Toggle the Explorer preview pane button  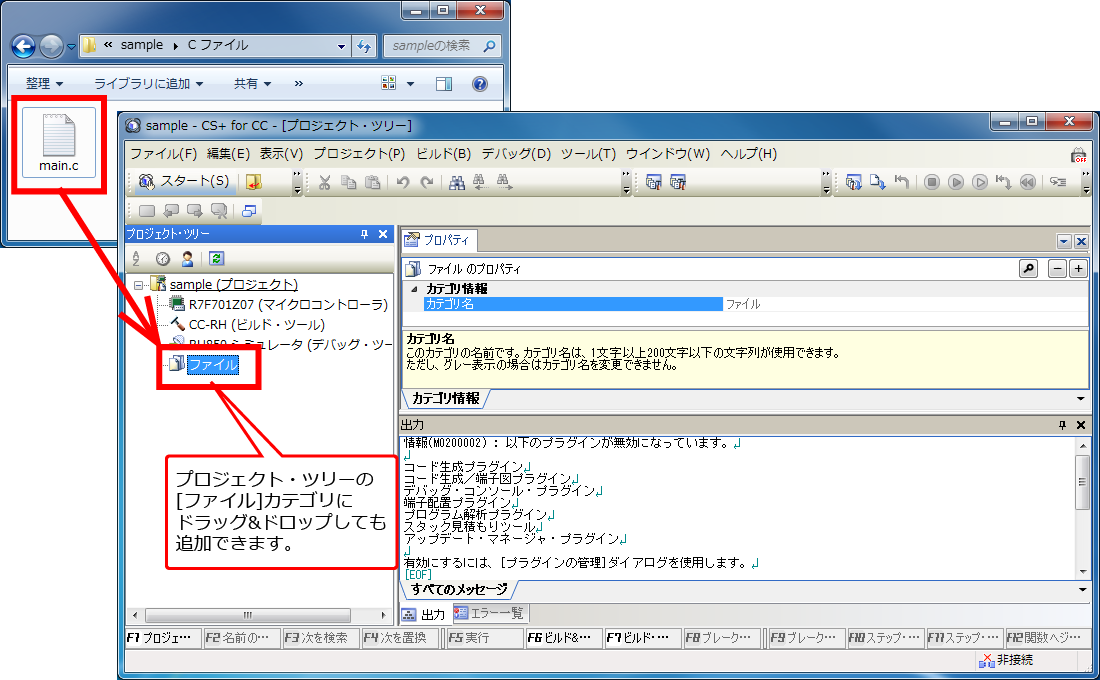click(x=444, y=84)
